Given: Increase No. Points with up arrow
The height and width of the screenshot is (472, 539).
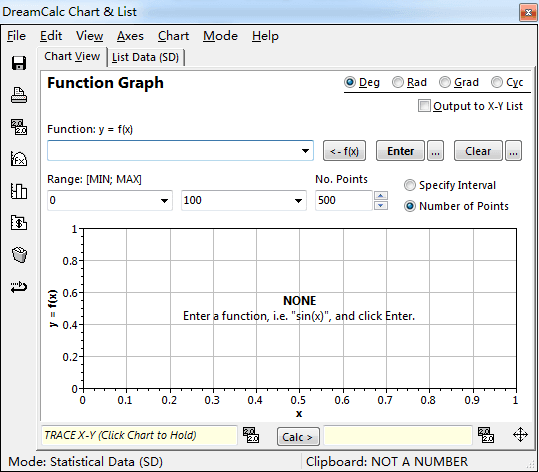Looking at the screenshot, I should pyautogui.click(x=381, y=196).
